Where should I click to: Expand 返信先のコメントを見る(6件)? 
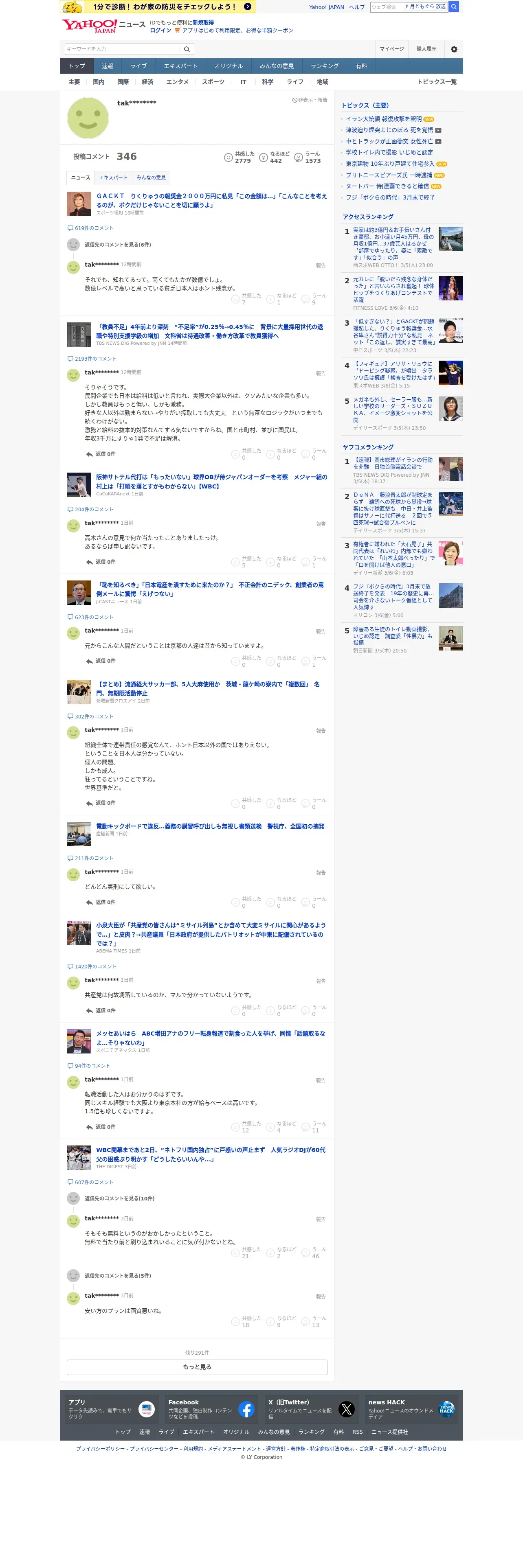click(x=117, y=245)
